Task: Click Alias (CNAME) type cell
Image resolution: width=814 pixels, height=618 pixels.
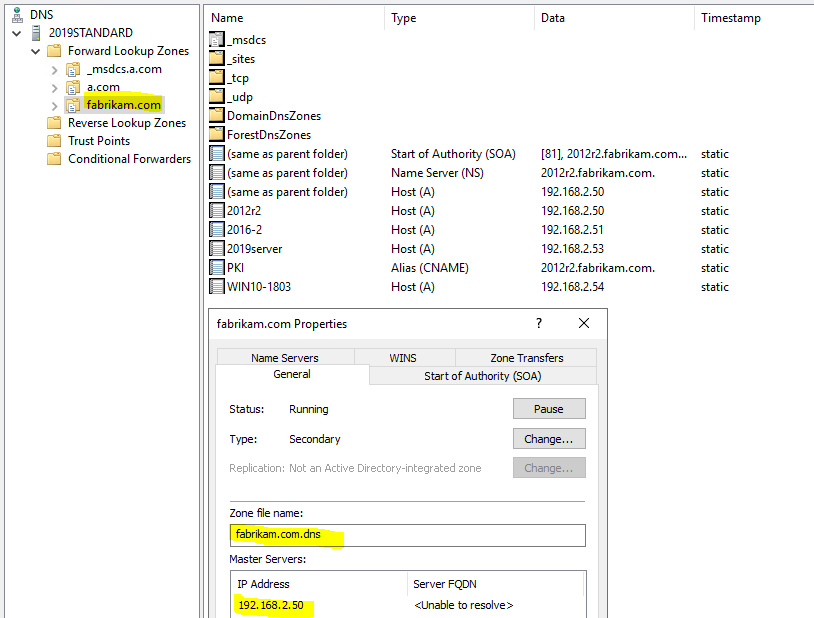Action: pyautogui.click(x=430, y=268)
